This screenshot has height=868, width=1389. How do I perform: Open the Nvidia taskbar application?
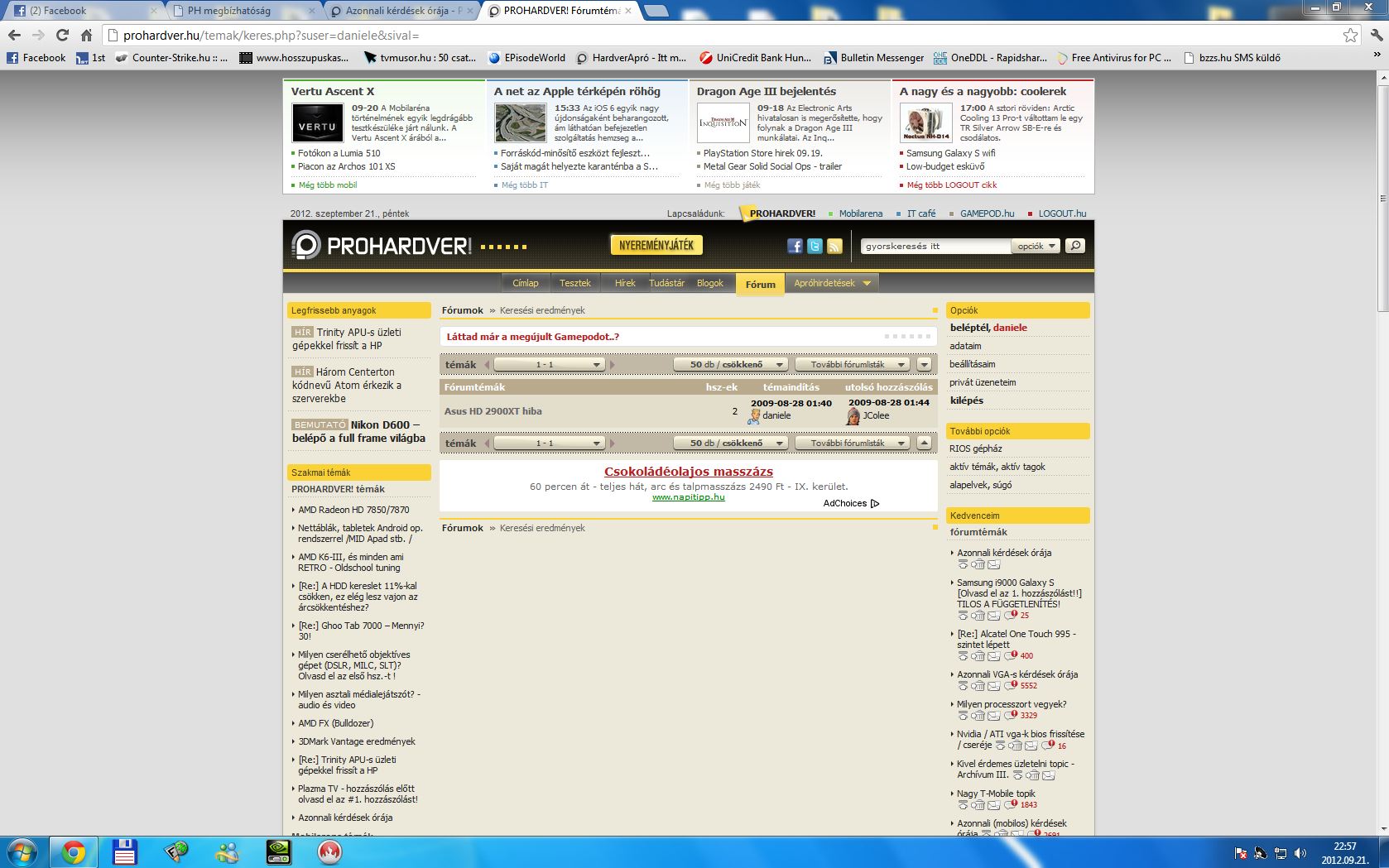pyautogui.click(x=278, y=852)
